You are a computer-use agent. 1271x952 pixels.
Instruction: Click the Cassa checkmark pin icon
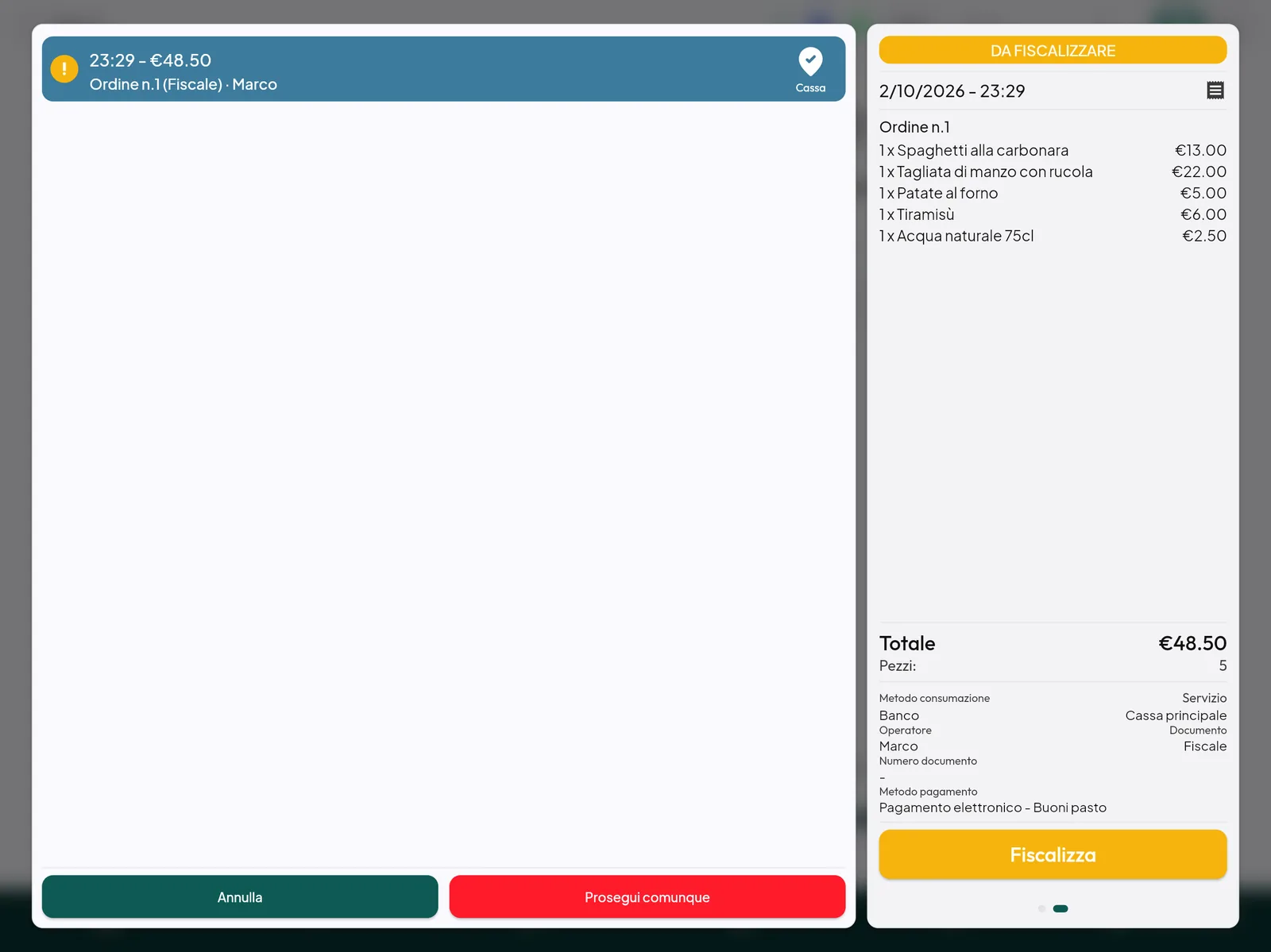(x=810, y=61)
